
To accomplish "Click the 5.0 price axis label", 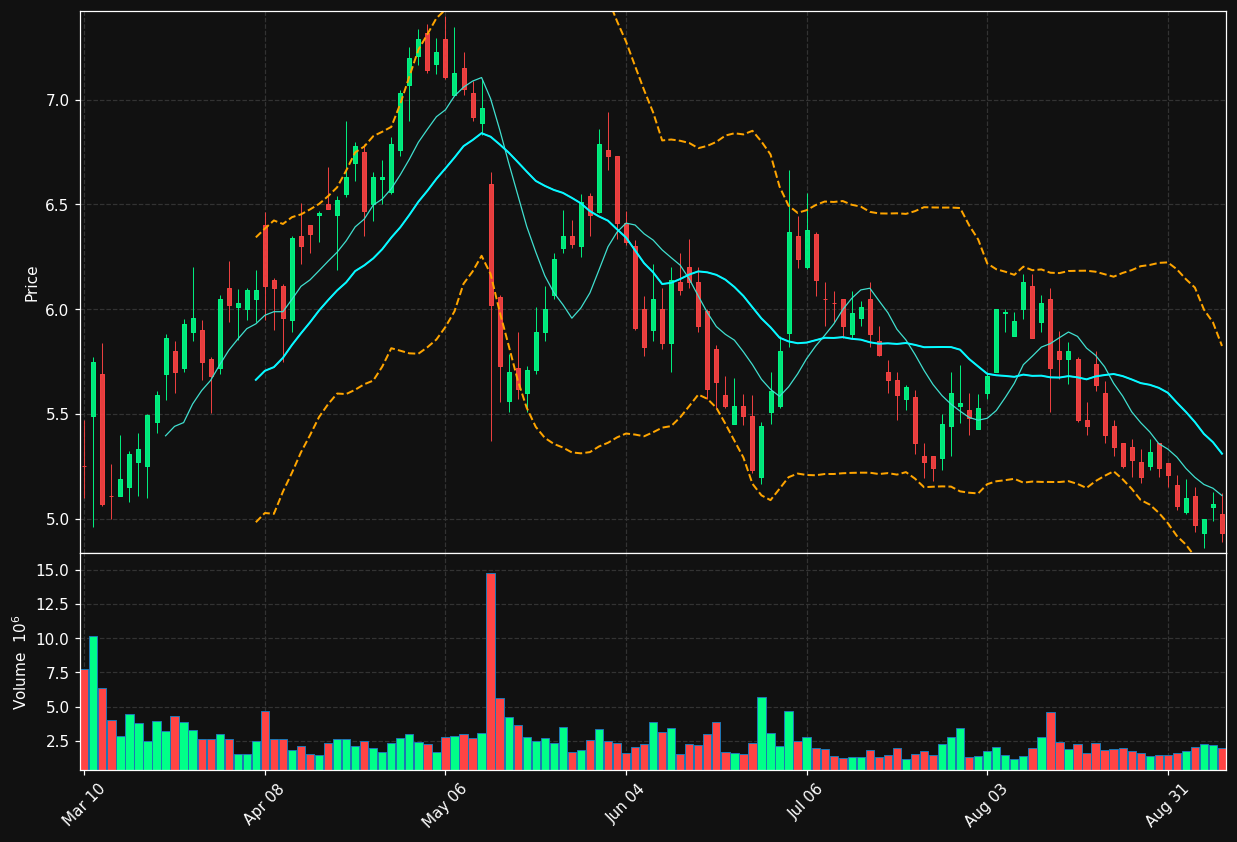I will click(x=57, y=519).
